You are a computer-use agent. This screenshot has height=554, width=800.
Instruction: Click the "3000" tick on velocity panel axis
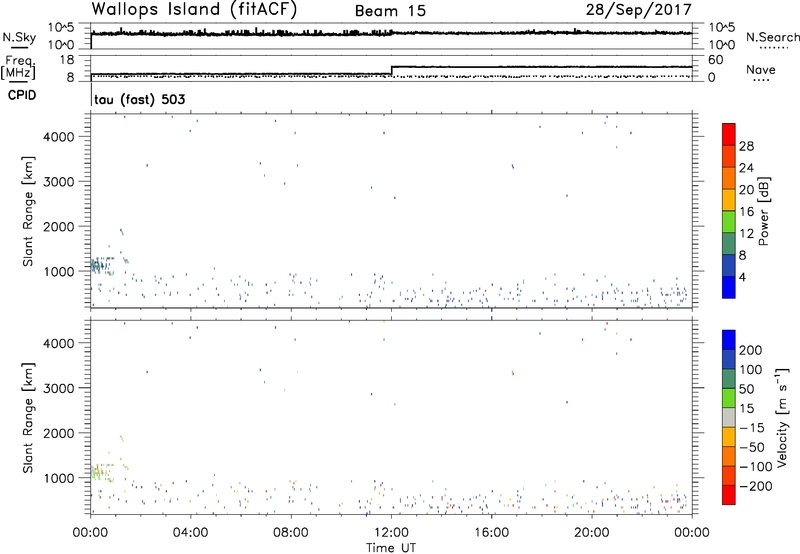[x=59, y=388]
